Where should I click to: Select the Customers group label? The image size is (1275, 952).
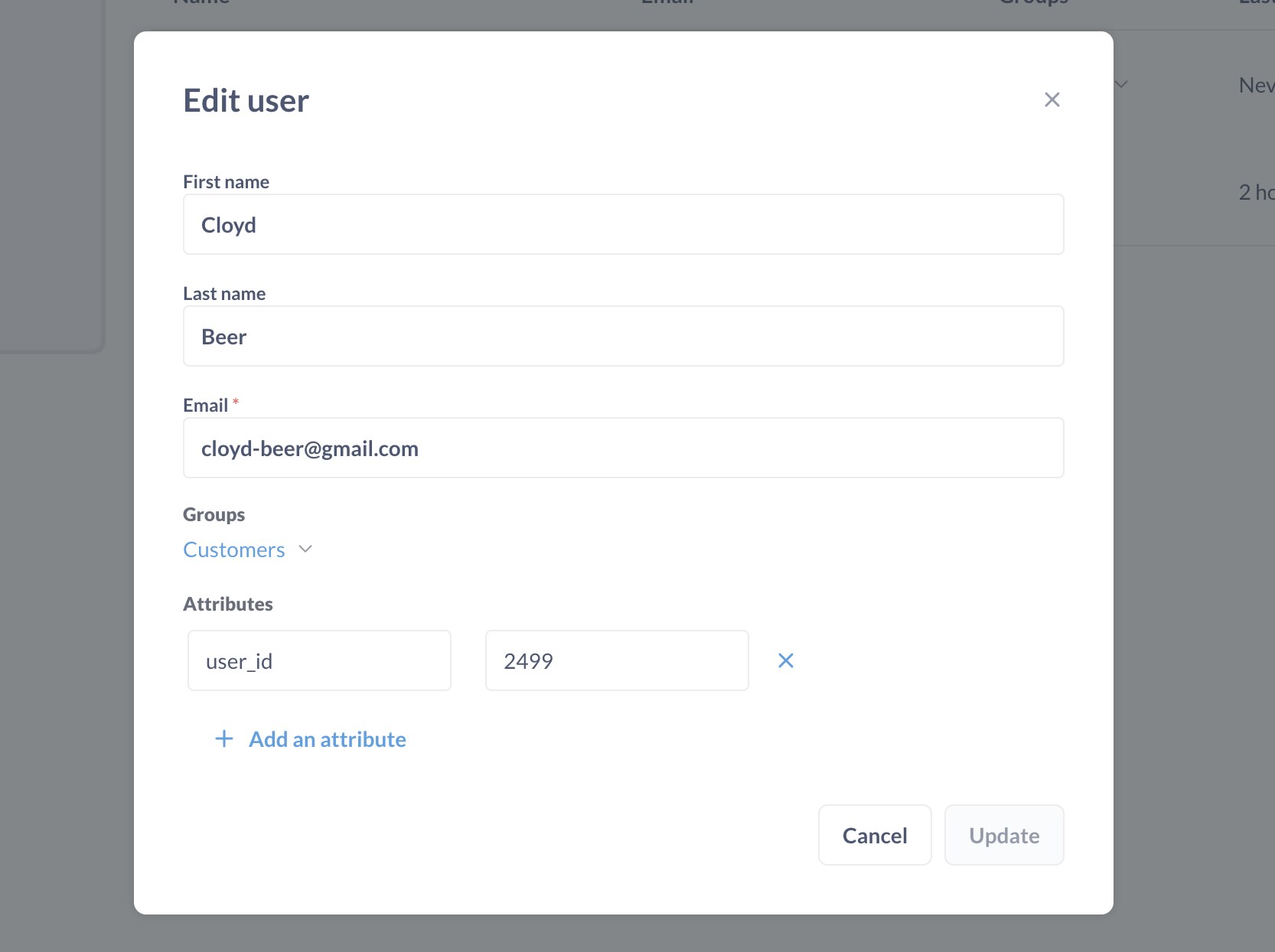click(x=233, y=549)
